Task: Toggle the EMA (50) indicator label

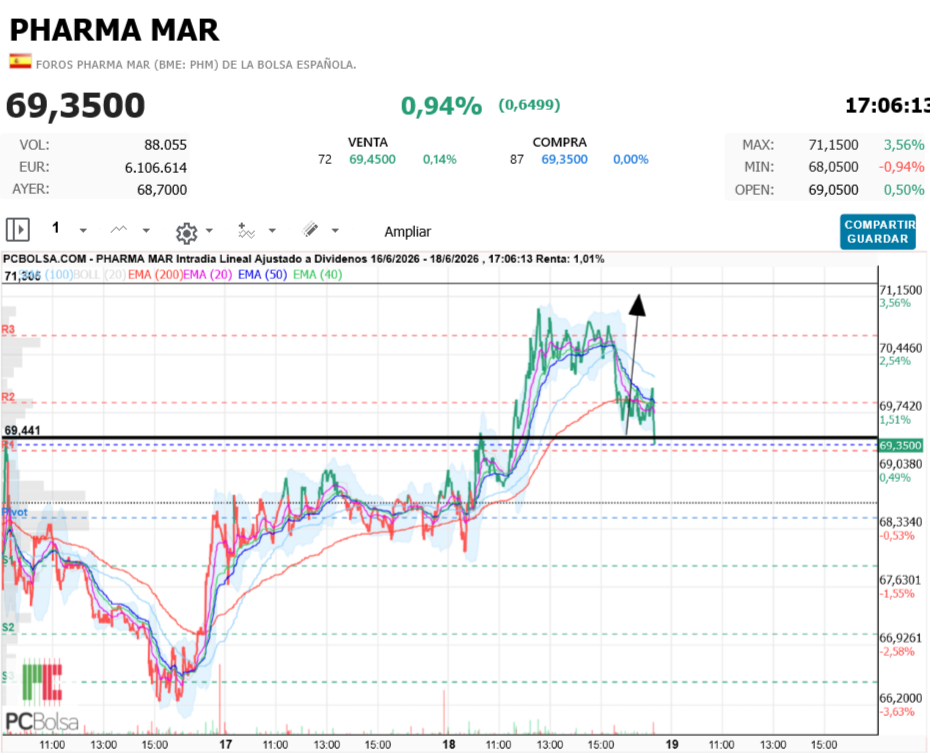Action: (x=262, y=275)
